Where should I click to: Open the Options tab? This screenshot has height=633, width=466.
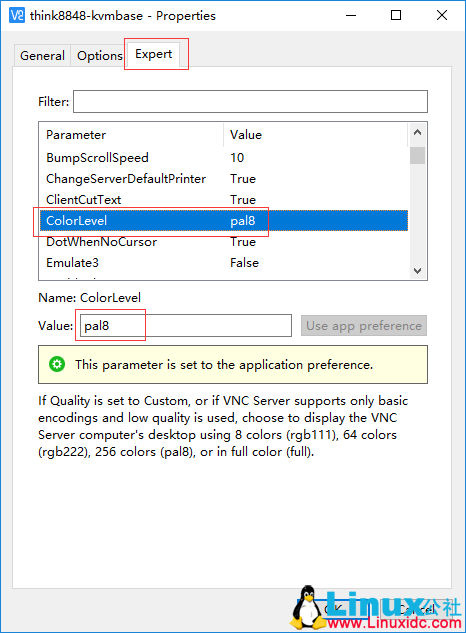tap(99, 55)
